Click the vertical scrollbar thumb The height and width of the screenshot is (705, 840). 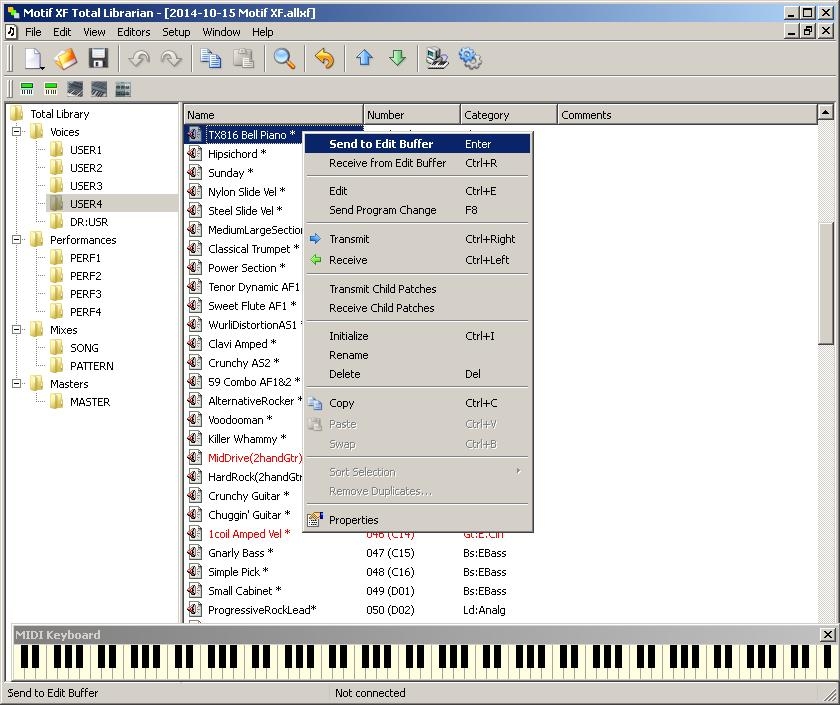[x=826, y=282]
